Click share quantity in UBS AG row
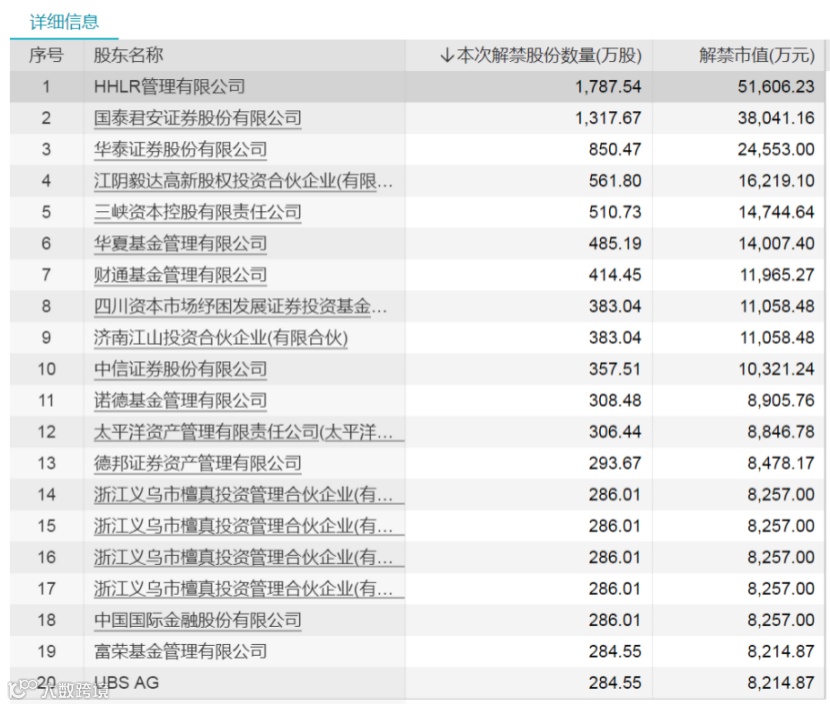Viewport: 830px width, 706px height. [615, 683]
